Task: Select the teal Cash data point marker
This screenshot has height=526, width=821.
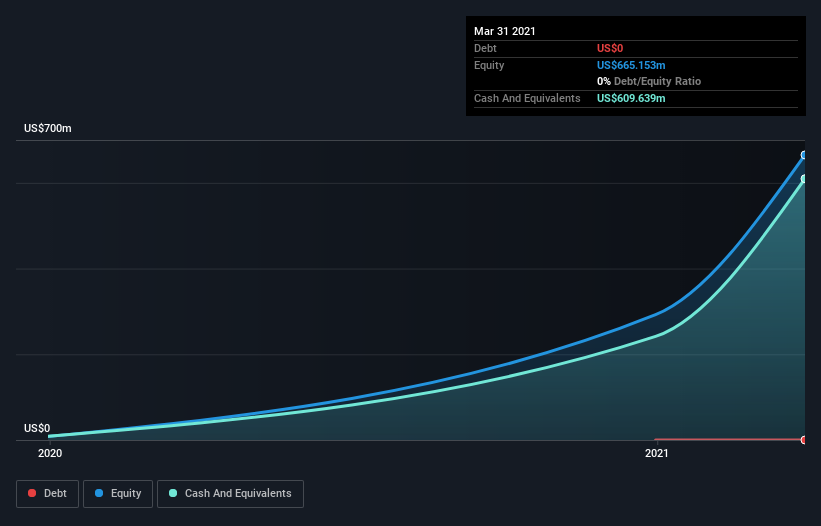Action: [x=804, y=179]
